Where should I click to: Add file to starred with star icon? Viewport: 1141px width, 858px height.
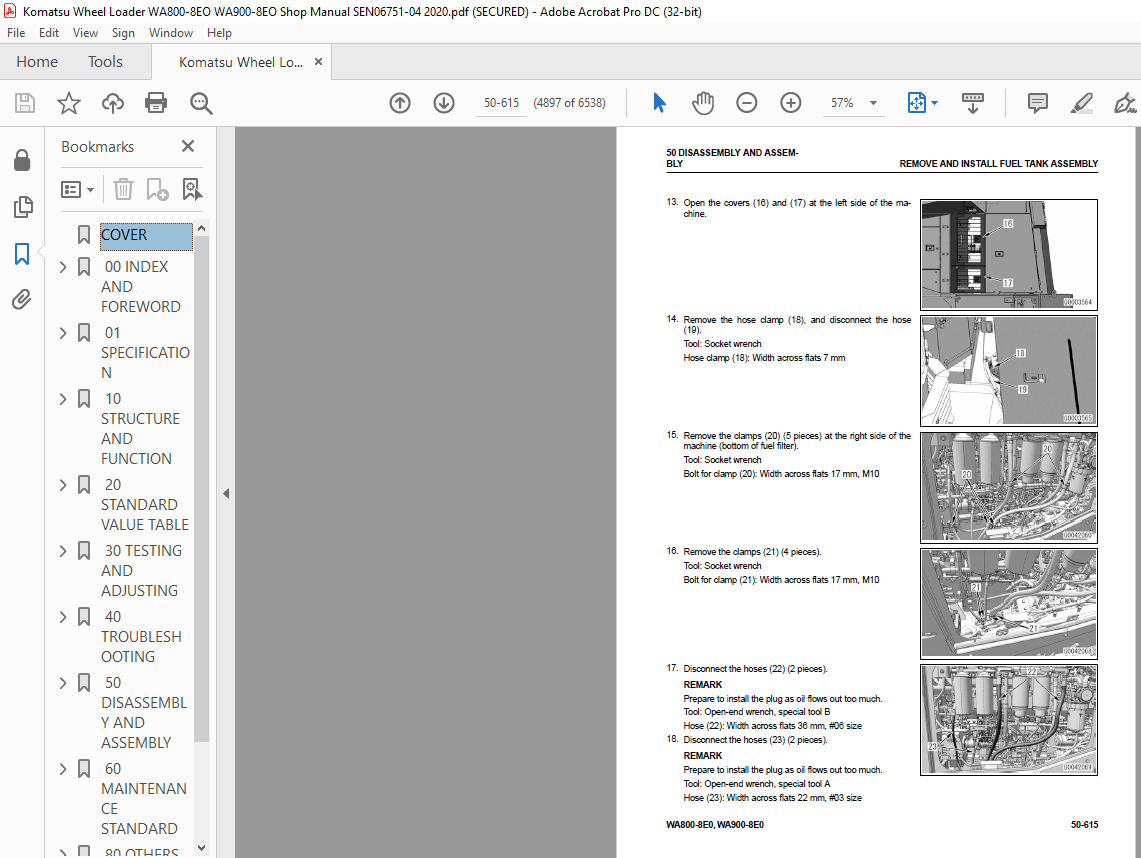pos(68,103)
